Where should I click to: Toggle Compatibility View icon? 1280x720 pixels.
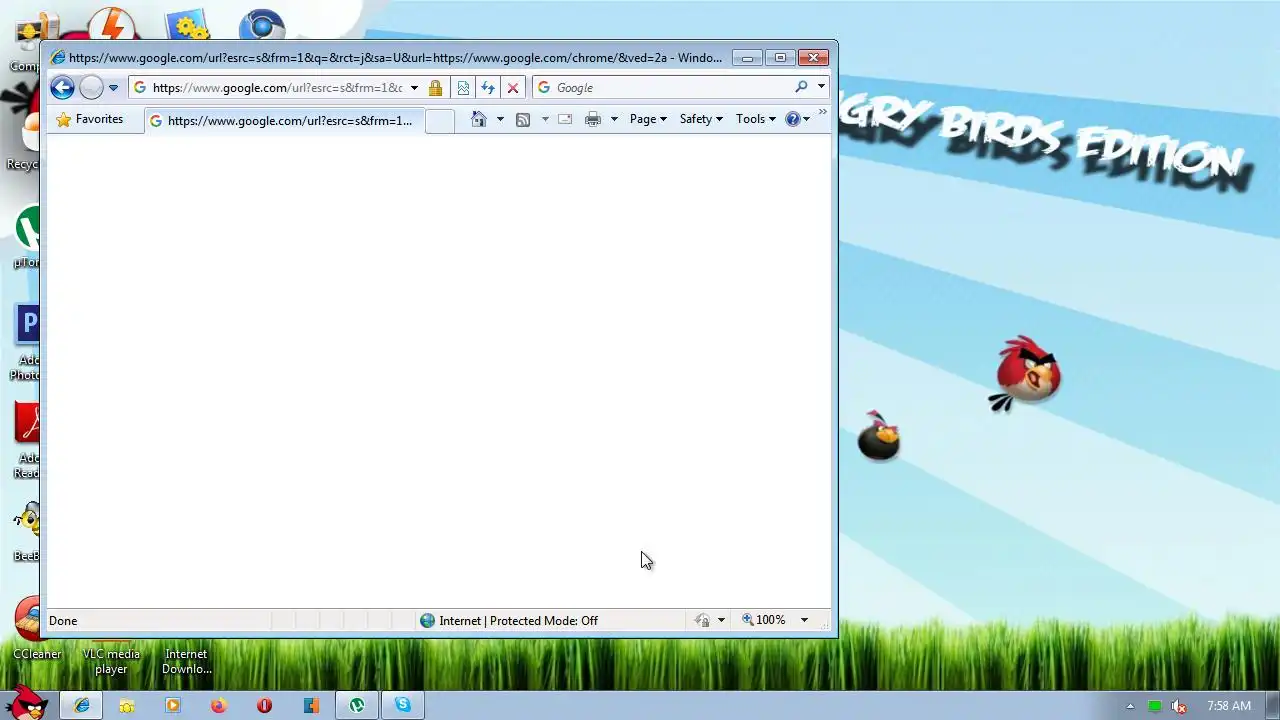click(x=463, y=88)
